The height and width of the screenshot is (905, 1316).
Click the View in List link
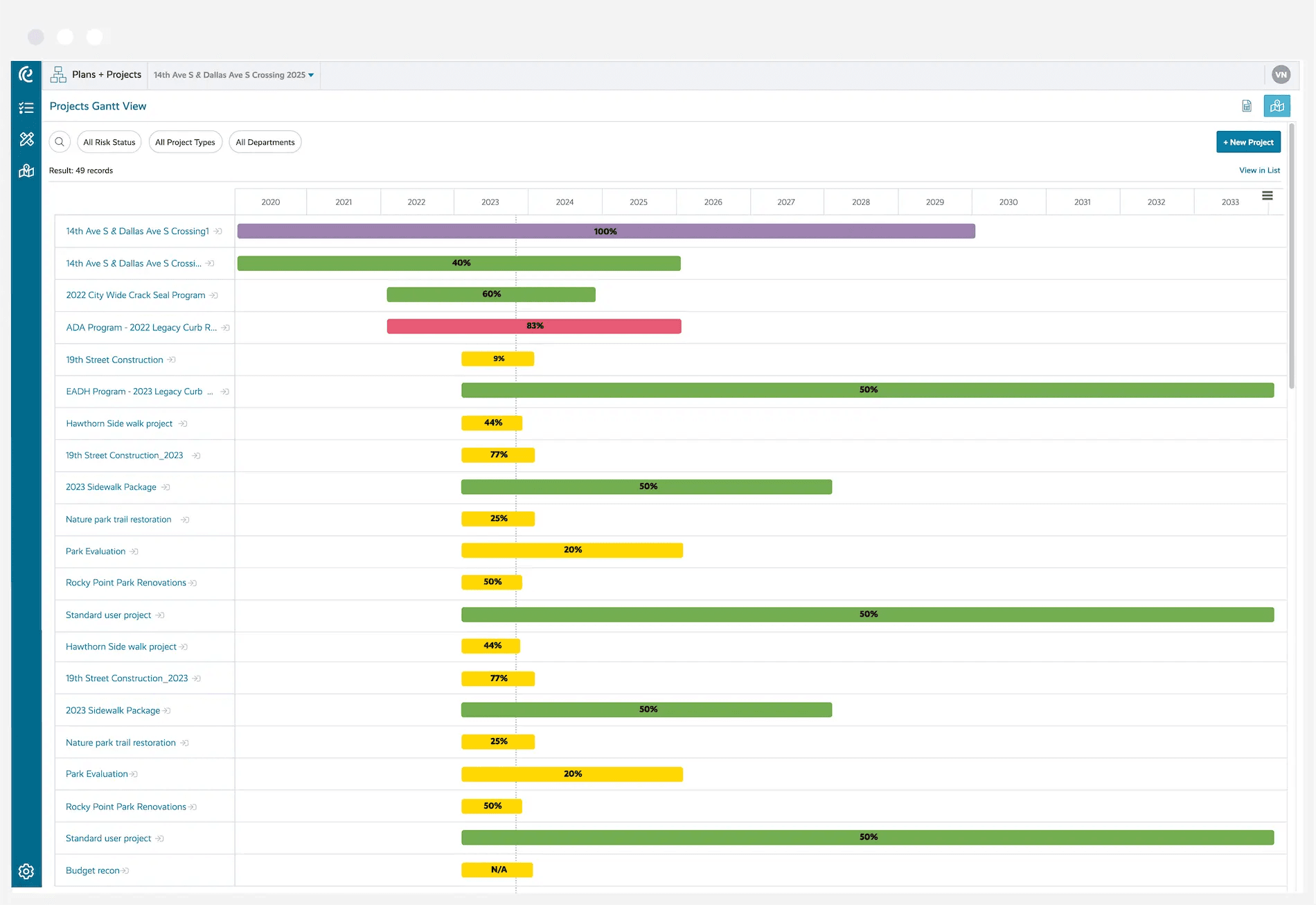coord(1259,170)
